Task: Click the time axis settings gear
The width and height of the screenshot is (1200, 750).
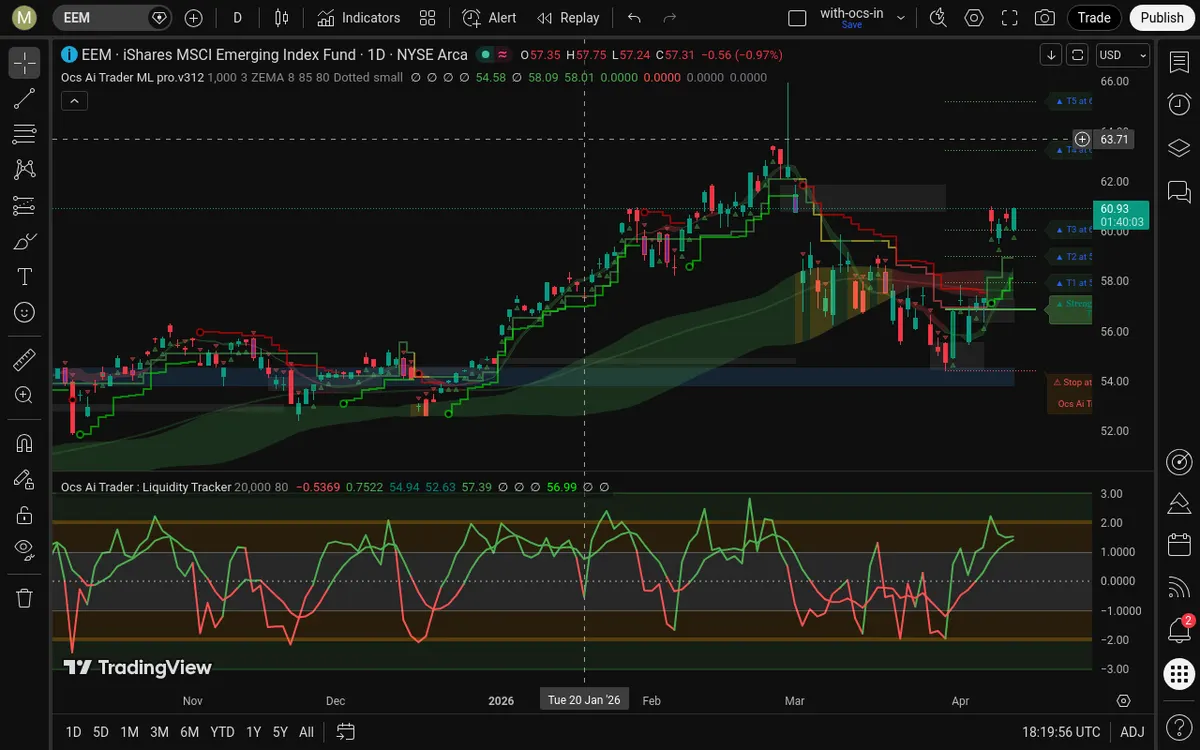Action: [1124, 701]
